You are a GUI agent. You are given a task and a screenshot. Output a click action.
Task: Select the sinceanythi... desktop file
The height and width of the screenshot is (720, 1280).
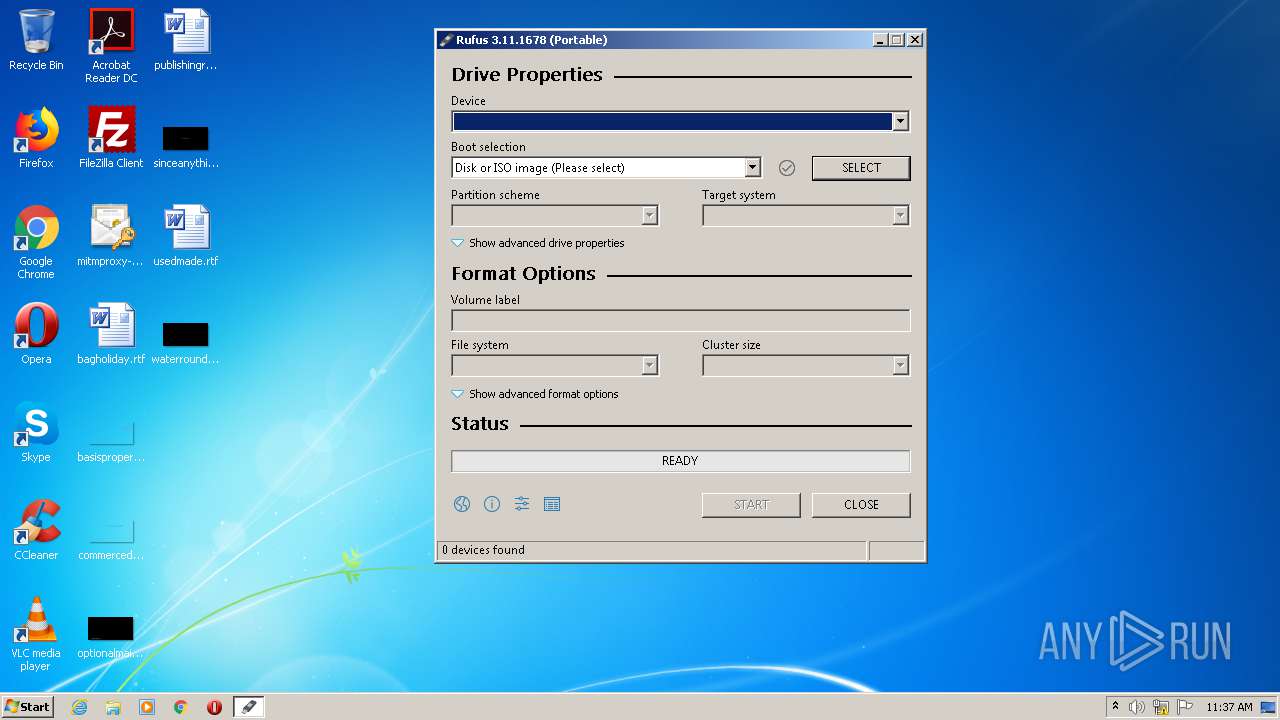[186, 147]
